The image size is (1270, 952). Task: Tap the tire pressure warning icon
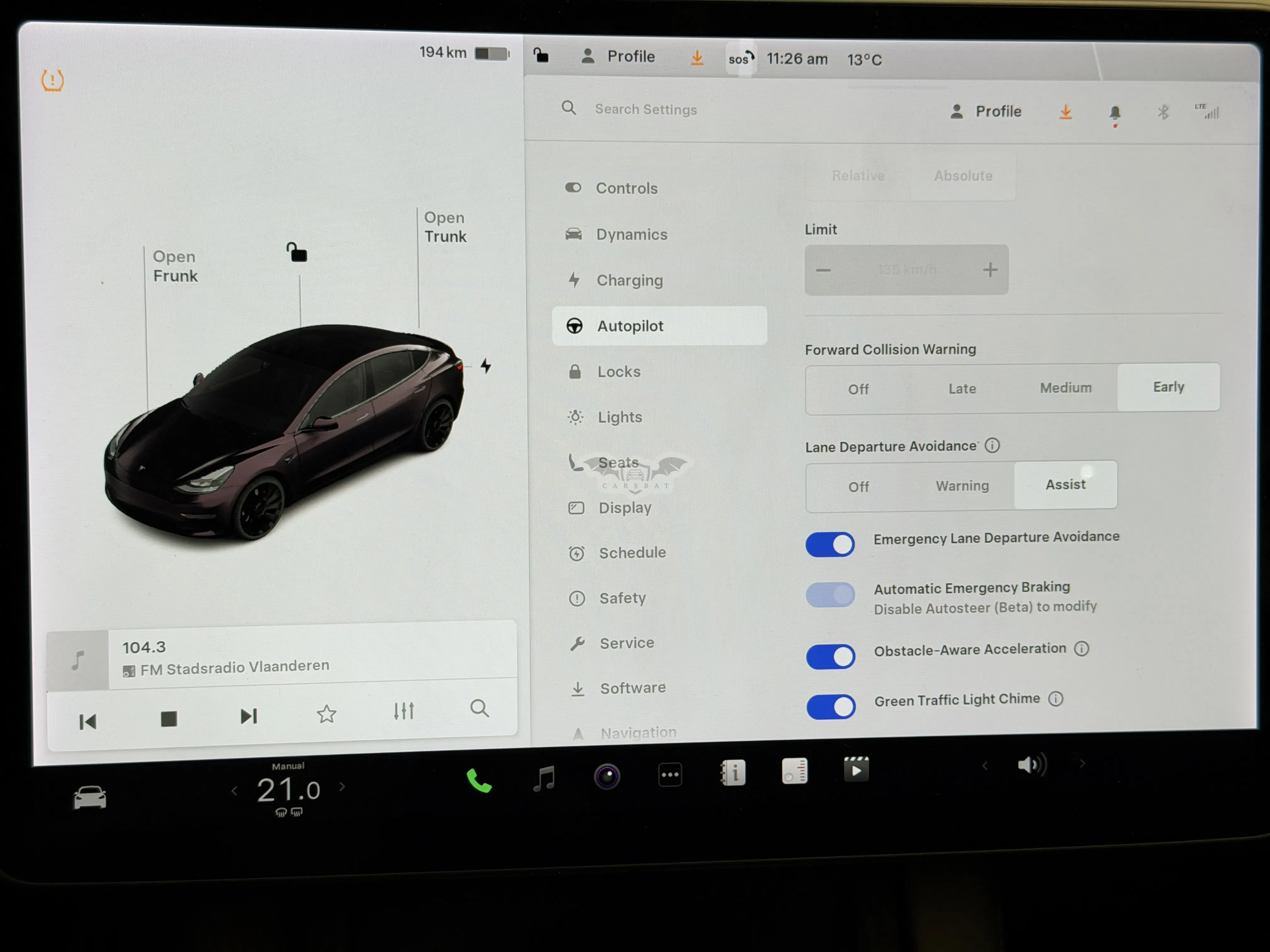pyautogui.click(x=52, y=80)
